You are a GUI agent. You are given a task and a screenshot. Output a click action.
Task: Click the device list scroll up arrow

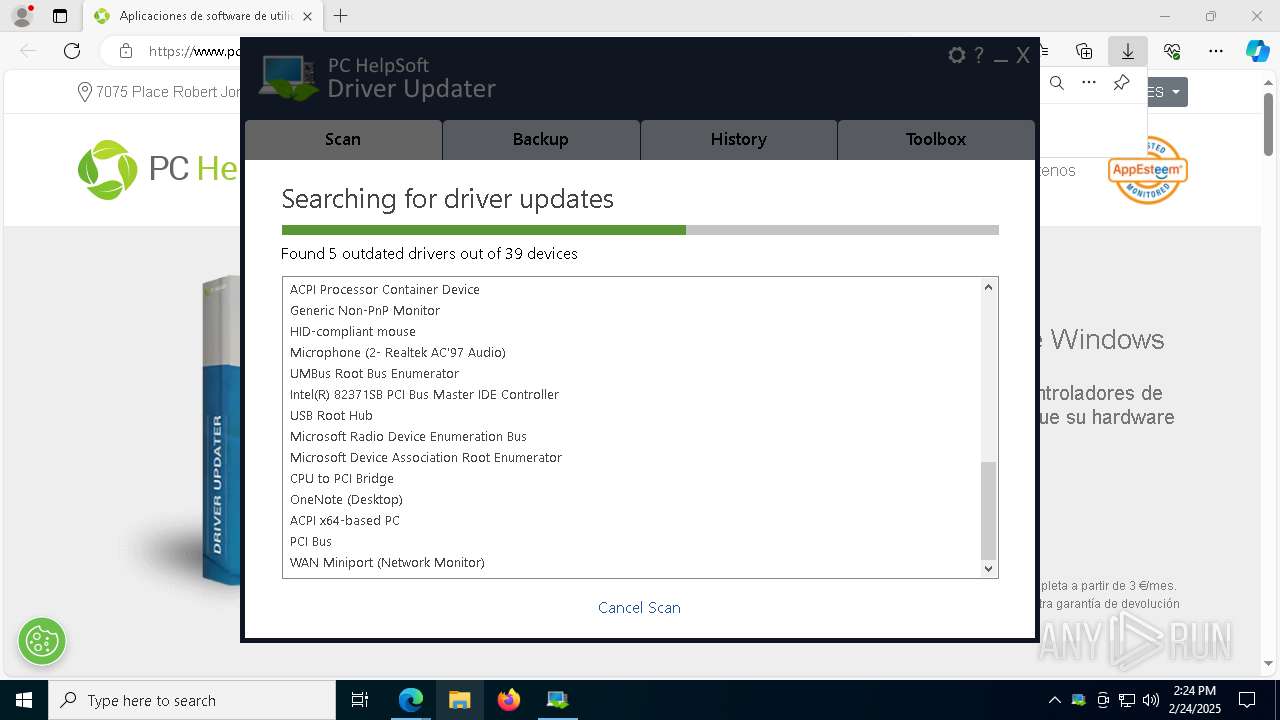(988, 287)
